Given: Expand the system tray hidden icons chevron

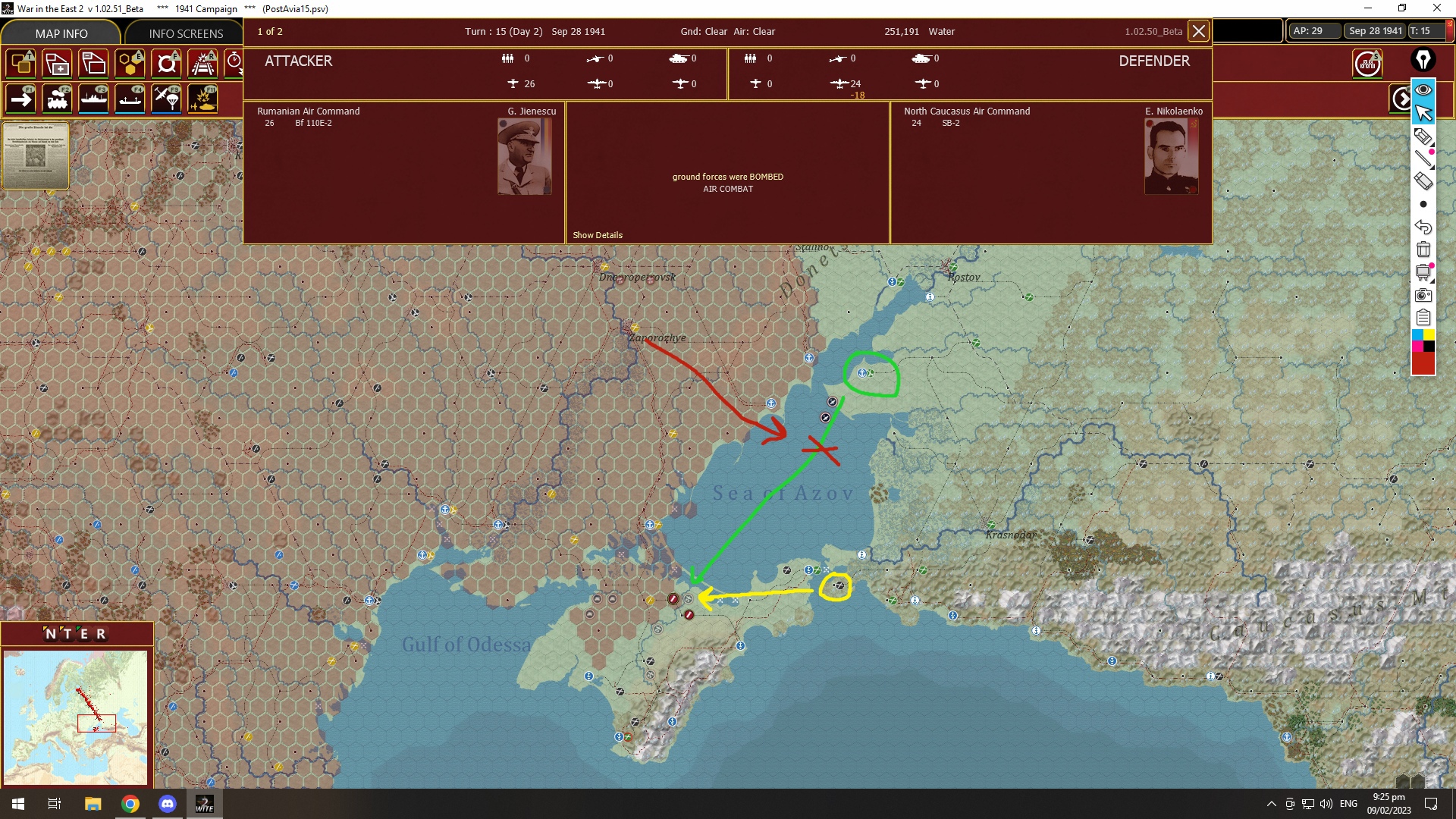Looking at the screenshot, I should click(x=1272, y=804).
